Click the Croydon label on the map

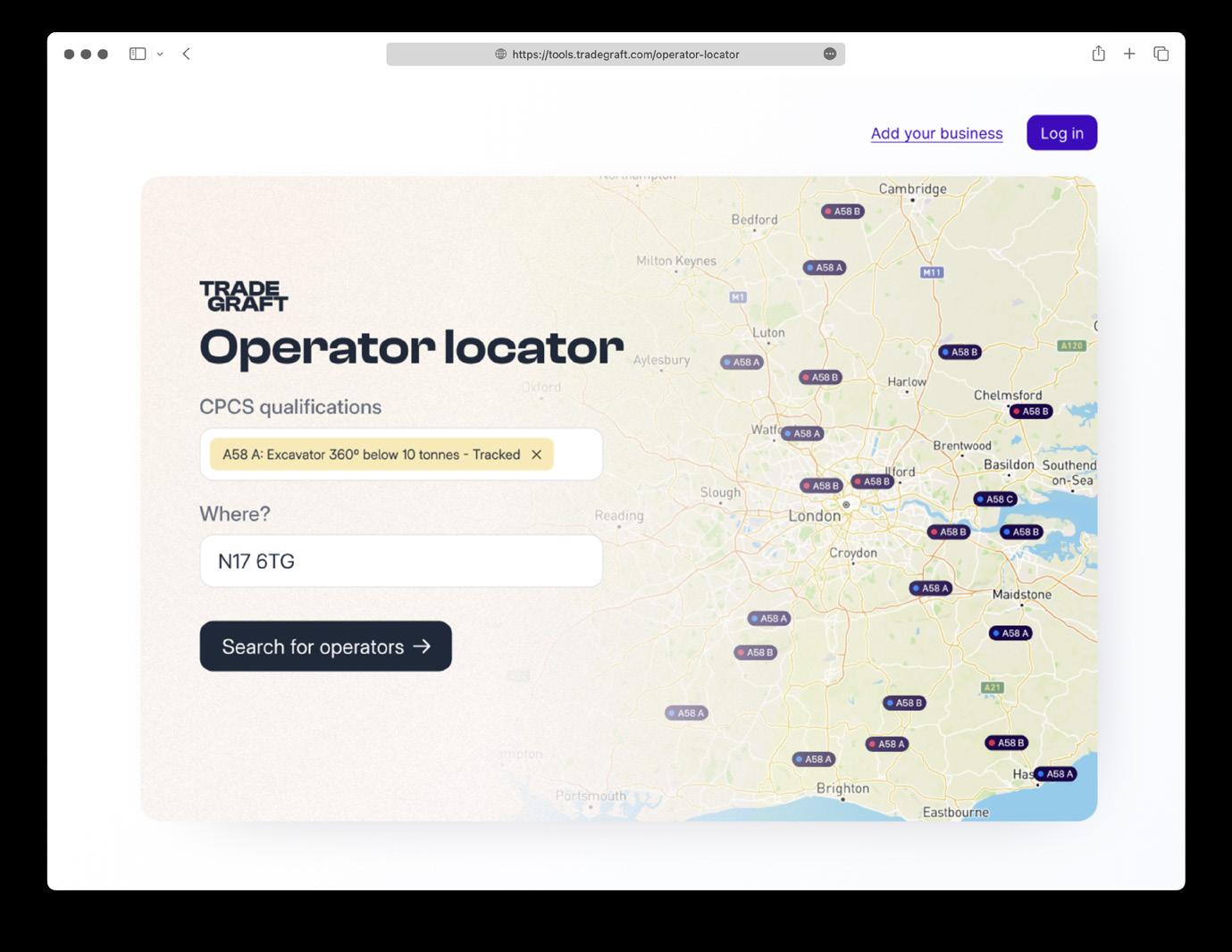(x=853, y=553)
